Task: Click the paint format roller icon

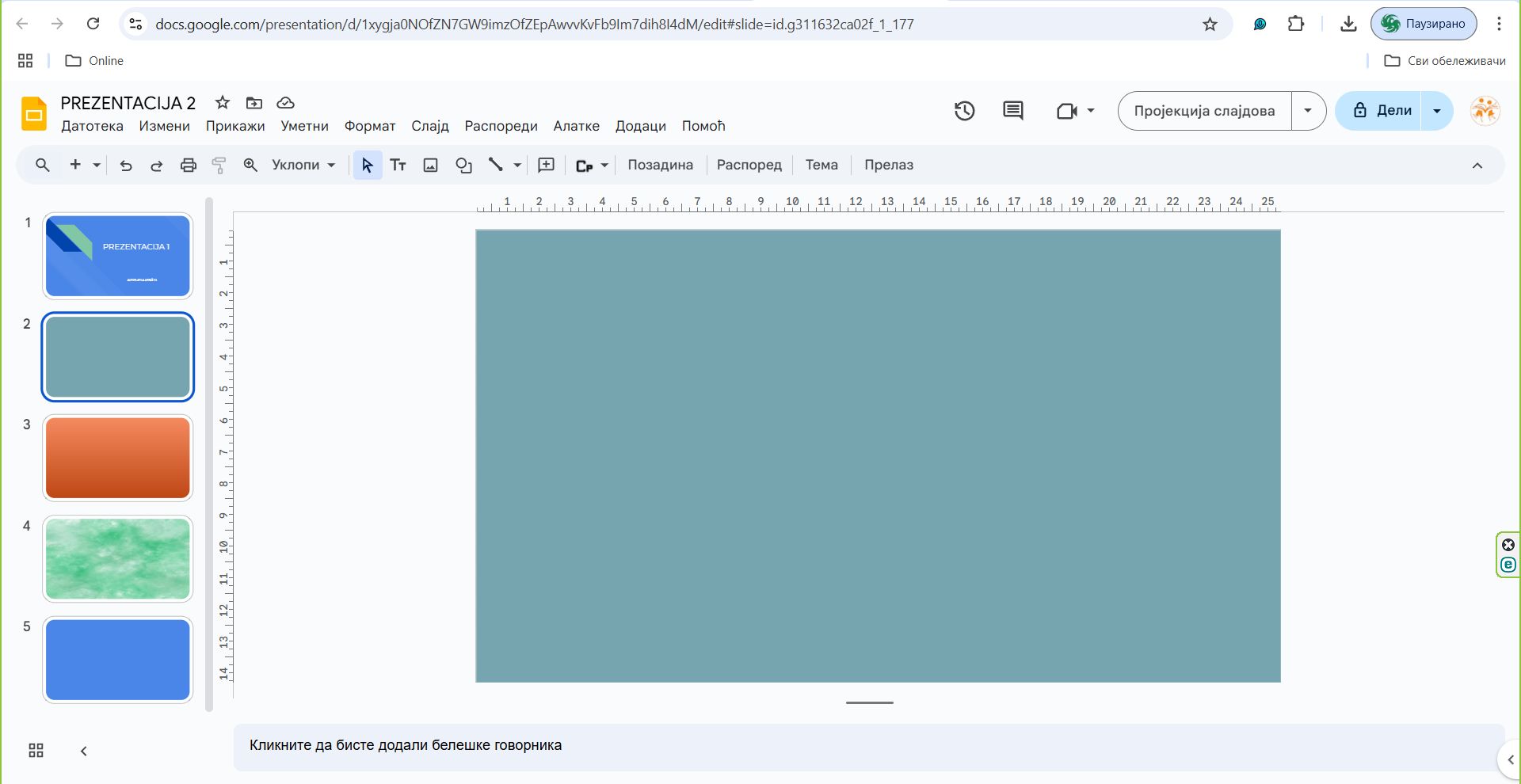Action: pos(219,166)
